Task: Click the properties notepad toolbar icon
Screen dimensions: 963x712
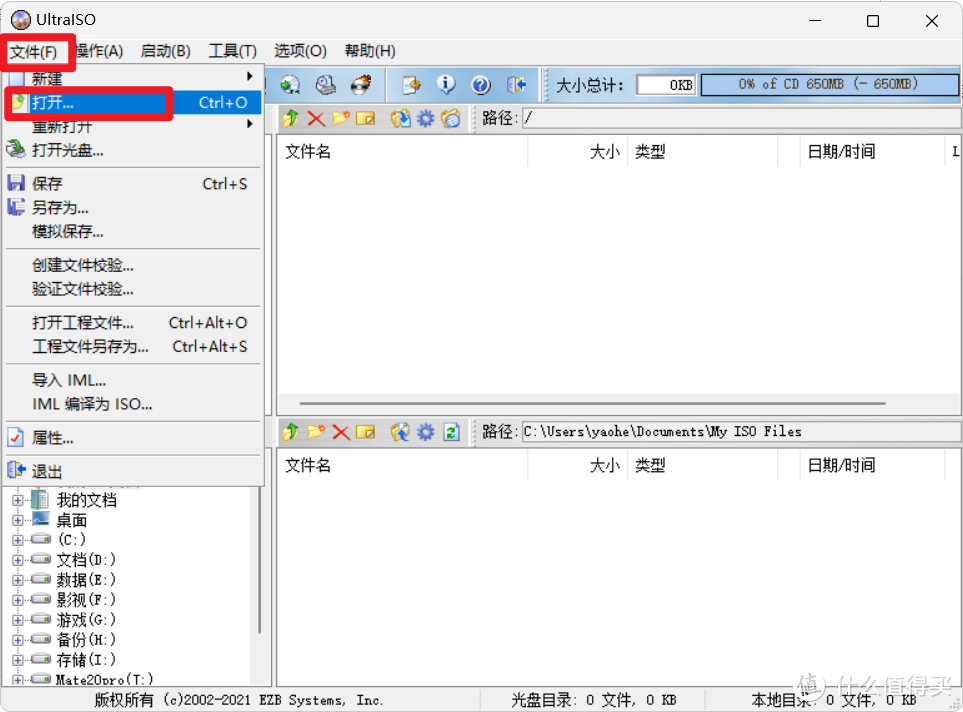Action: coord(411,85)
